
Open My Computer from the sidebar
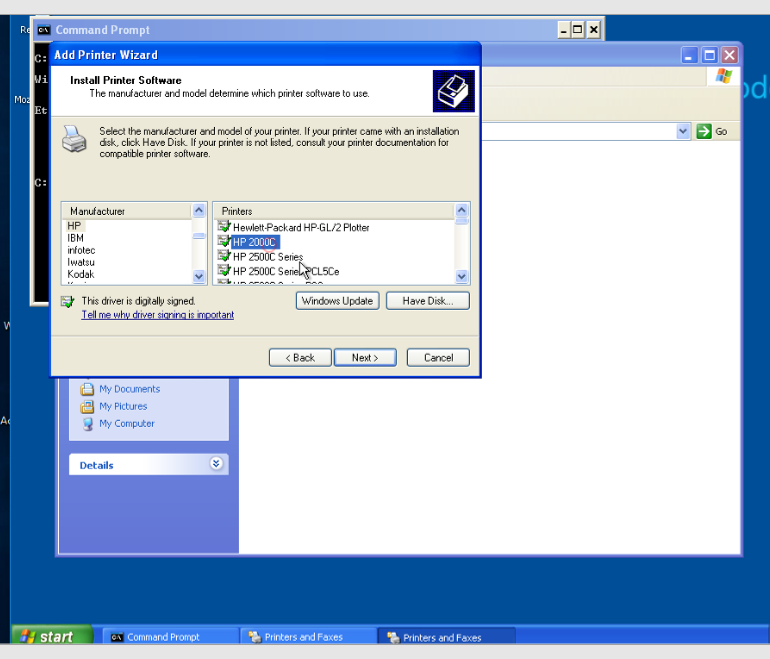(126, 423)
